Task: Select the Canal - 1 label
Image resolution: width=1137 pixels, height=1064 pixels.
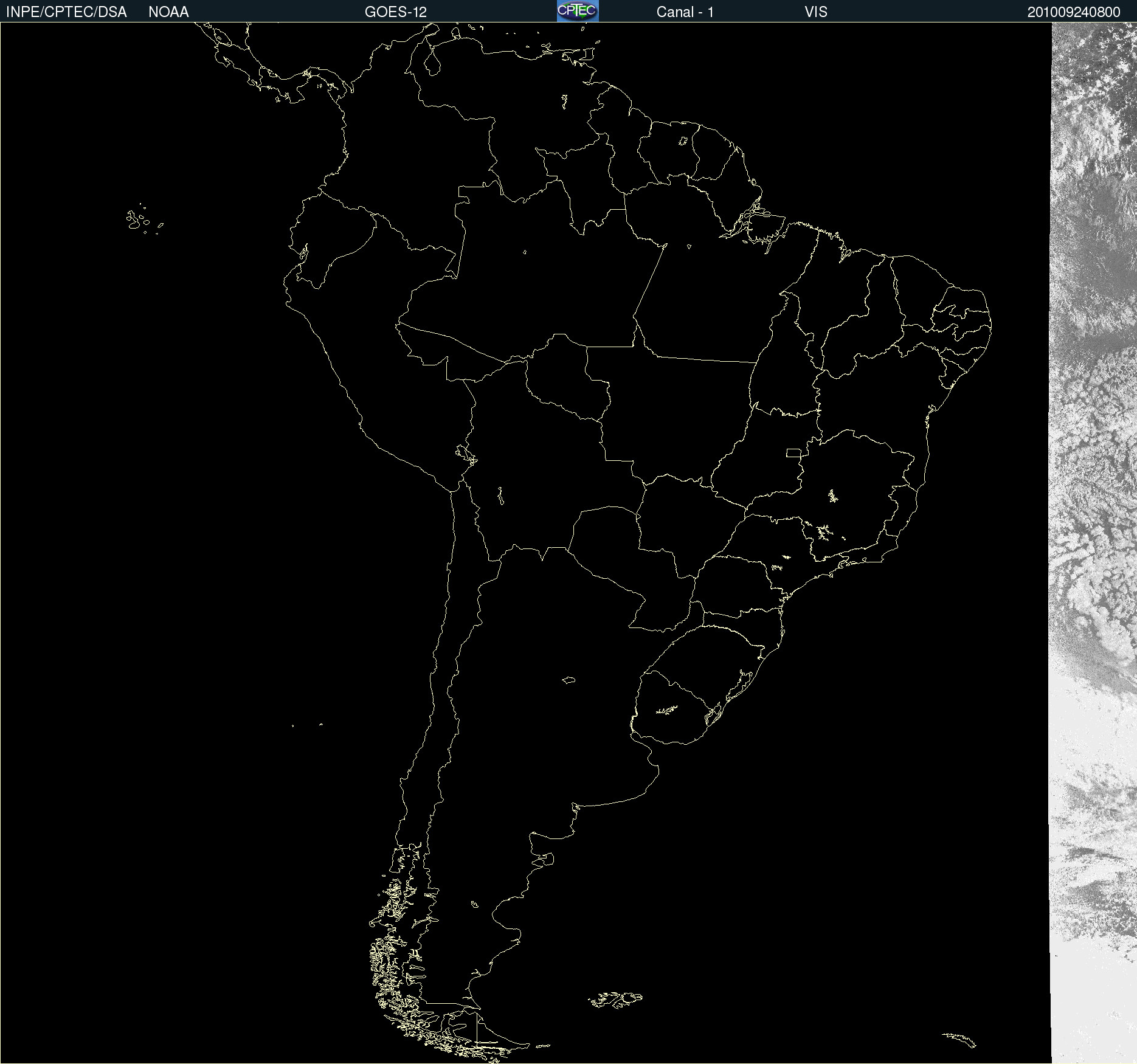Action: [685, 12]
